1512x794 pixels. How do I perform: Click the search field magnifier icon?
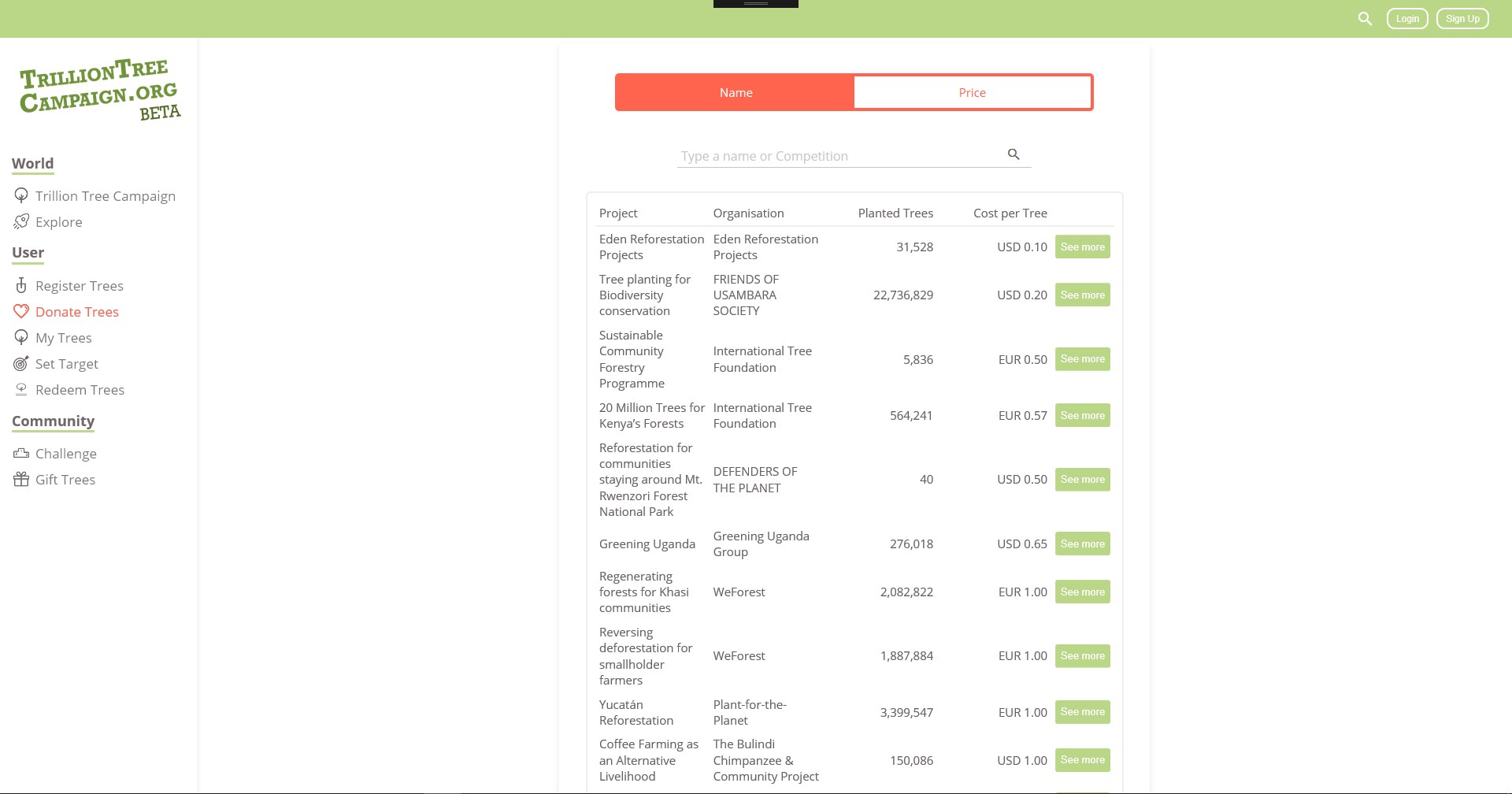click(x=1014, y=154)
